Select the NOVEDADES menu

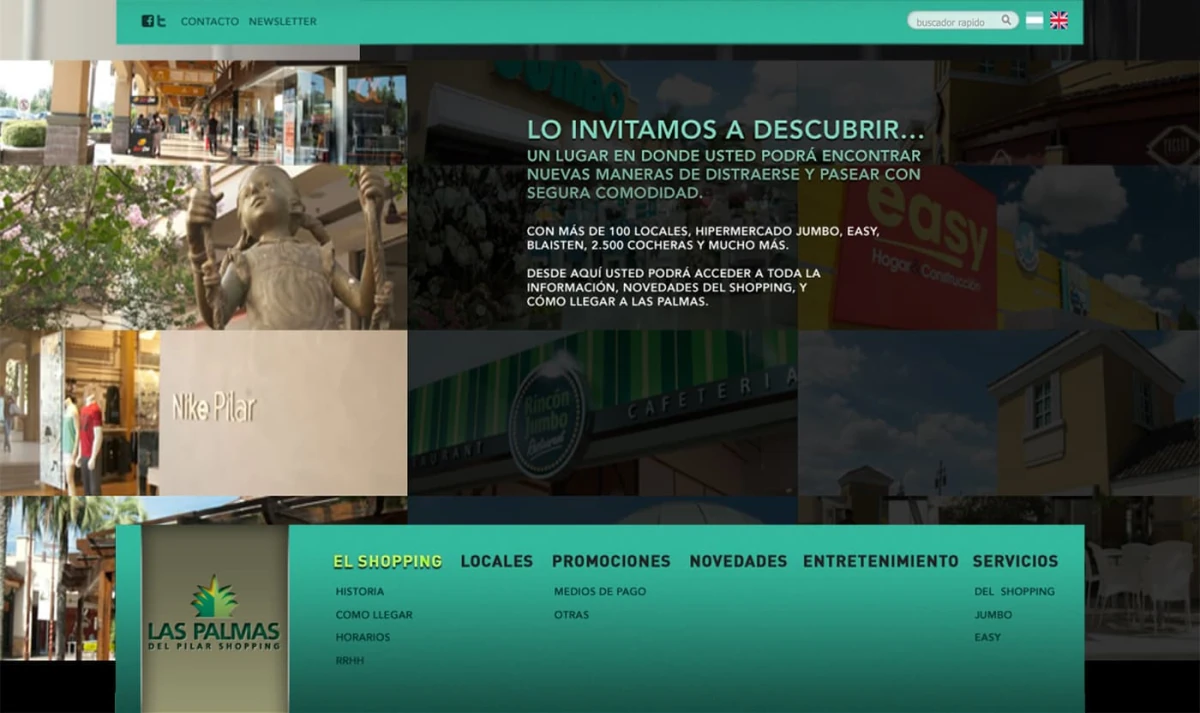point(738,562)
